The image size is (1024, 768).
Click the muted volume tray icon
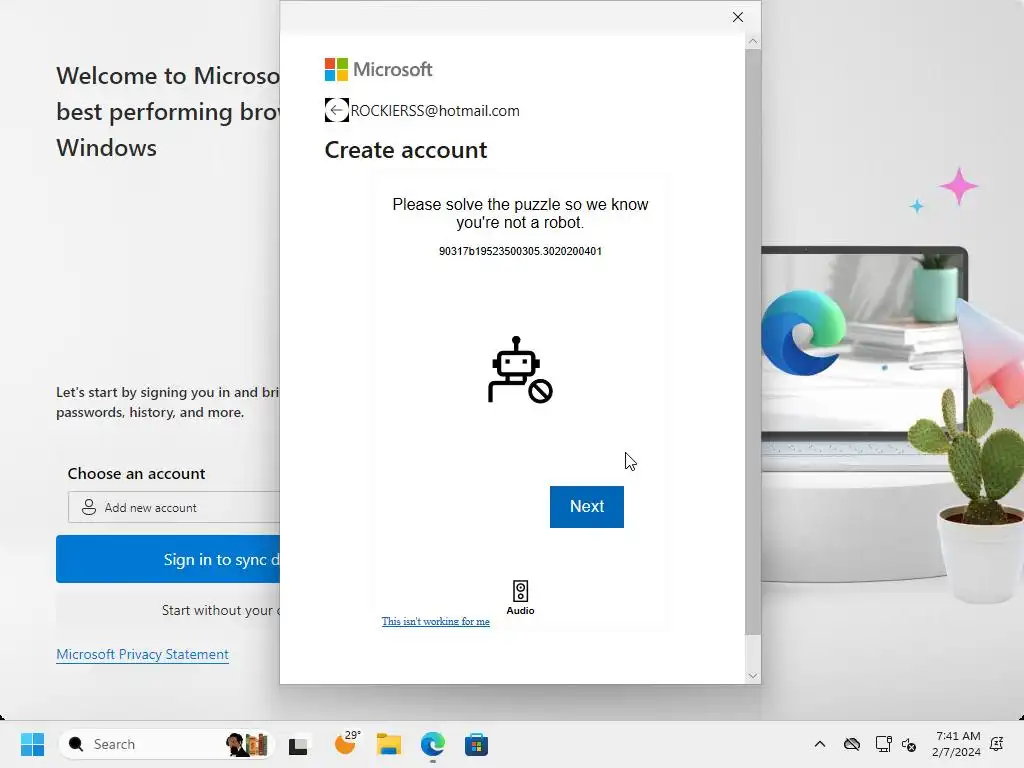tap(909, 744)
